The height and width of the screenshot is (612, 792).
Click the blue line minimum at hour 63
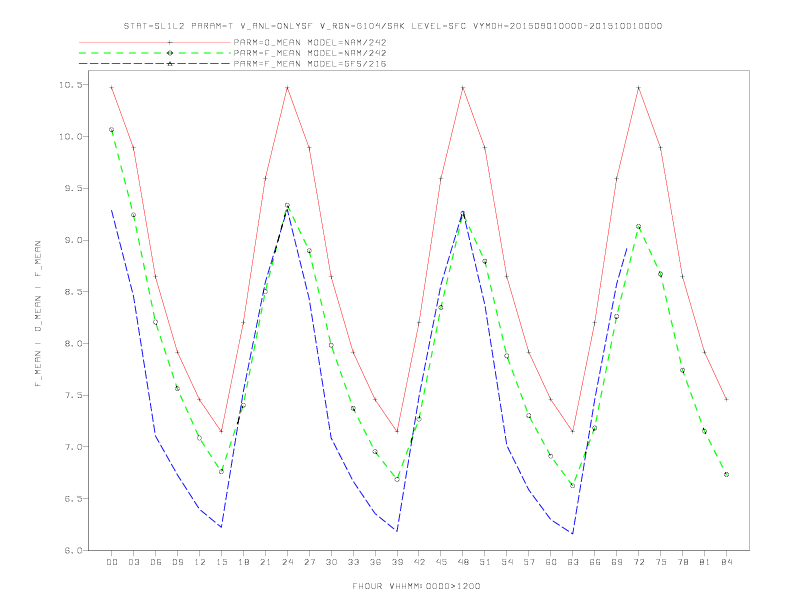pos(573,533)
